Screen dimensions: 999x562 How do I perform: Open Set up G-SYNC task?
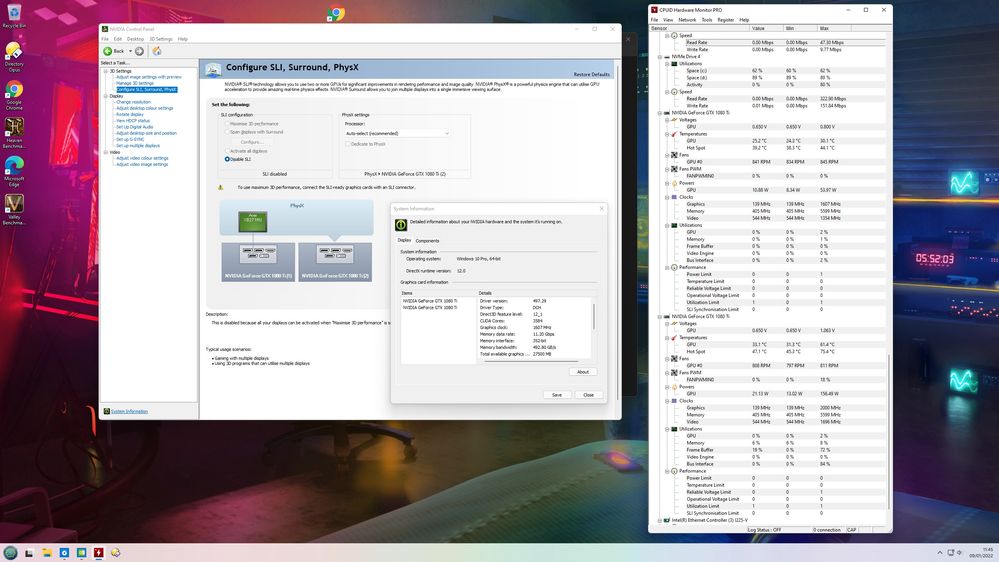[x=130, y=140]
